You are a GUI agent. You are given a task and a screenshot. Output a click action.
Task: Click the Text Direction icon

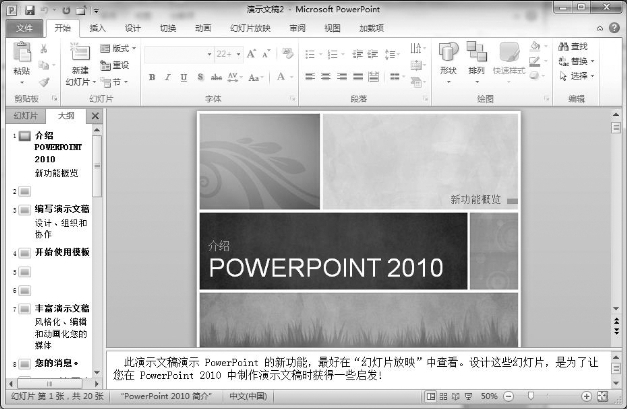[x=418, y=48]
